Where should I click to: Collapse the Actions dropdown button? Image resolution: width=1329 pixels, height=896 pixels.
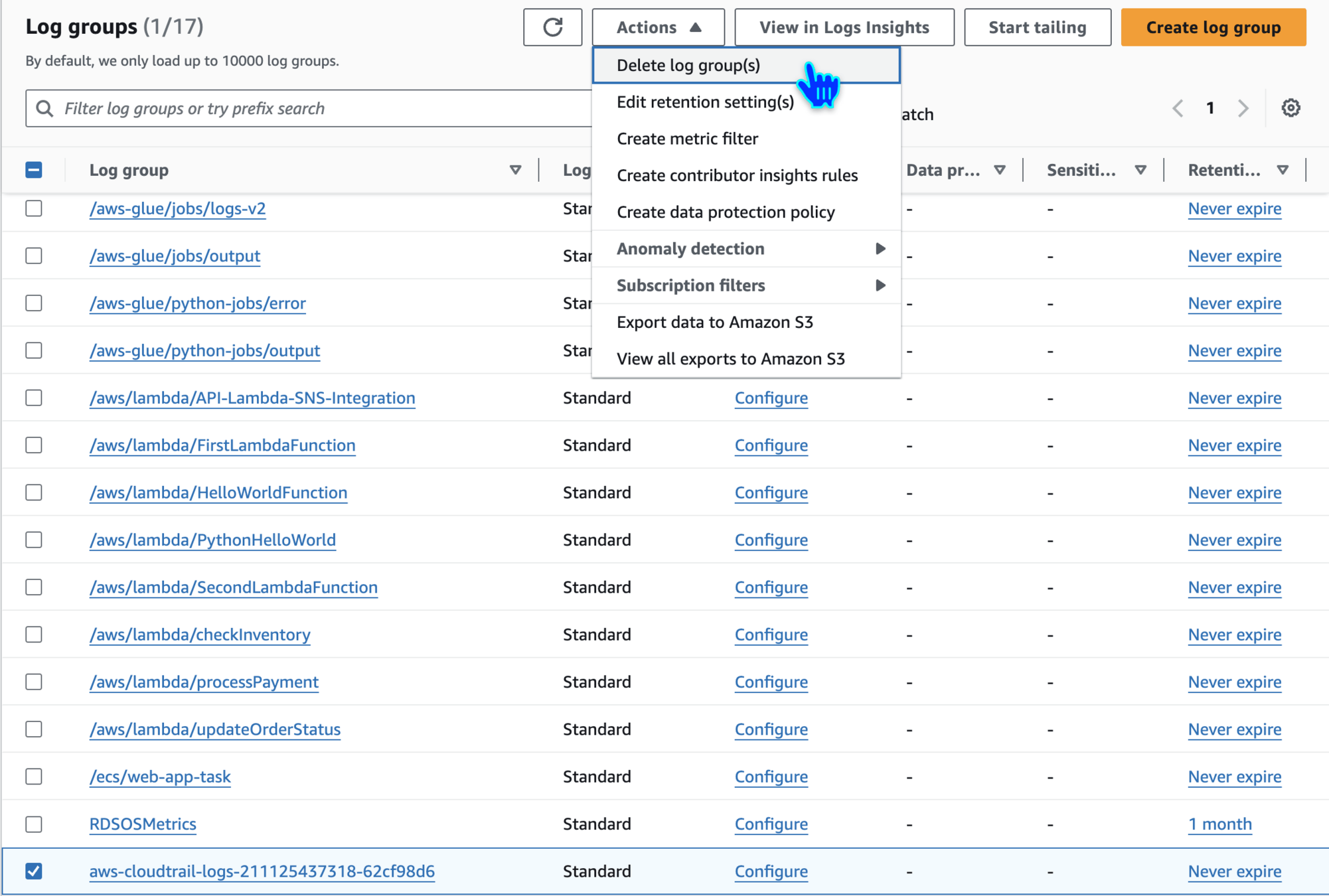(658, 27)
